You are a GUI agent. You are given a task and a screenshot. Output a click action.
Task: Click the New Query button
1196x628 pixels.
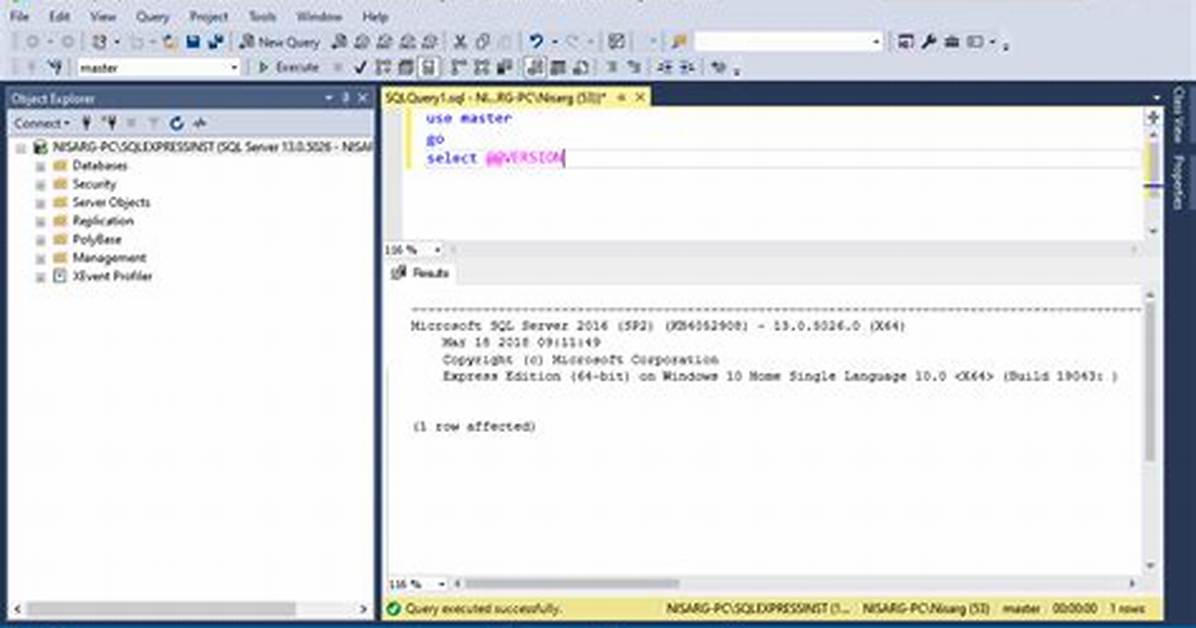[x=279, y=42]
